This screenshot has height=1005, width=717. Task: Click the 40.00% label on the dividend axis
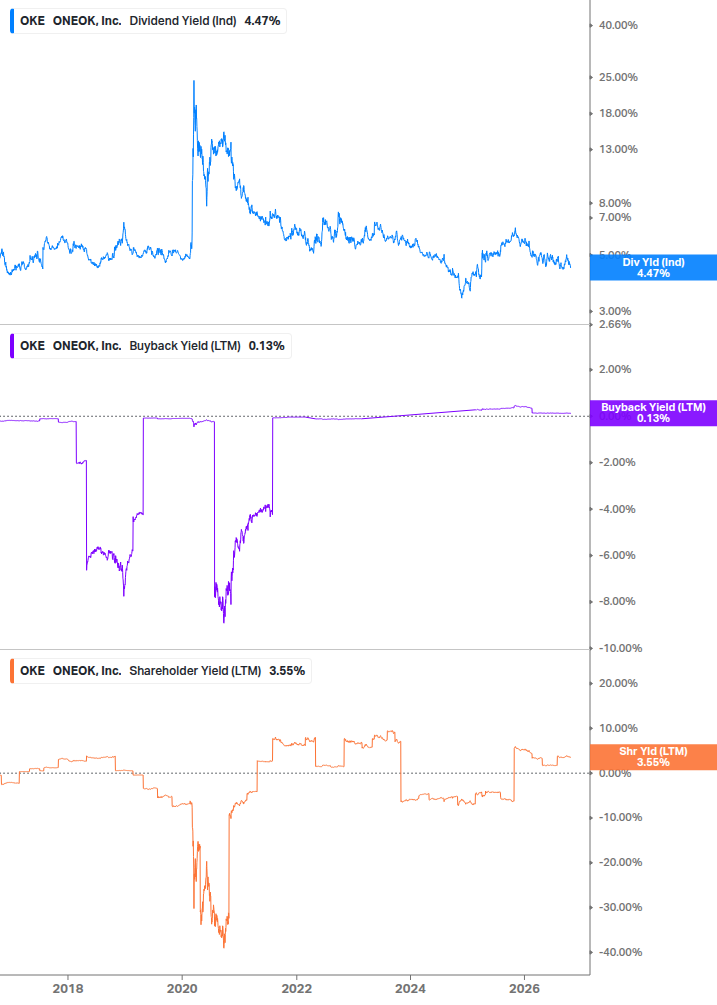coord(618,26)
